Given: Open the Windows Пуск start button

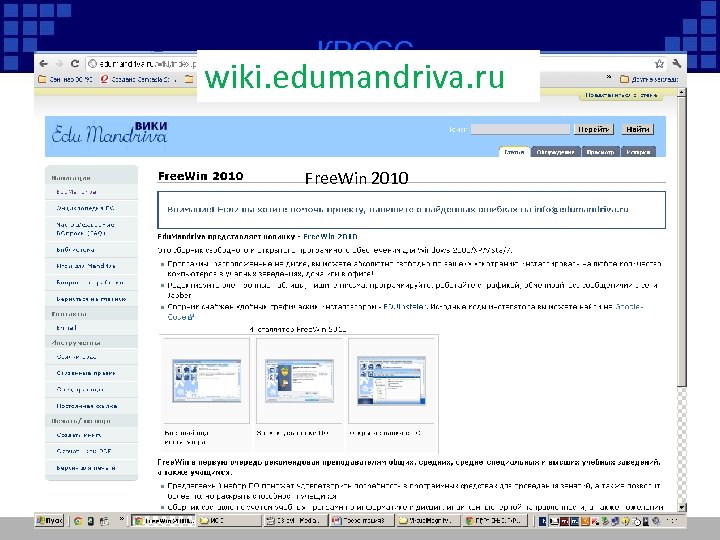Looking at the screenshot, I should (50, 521).
